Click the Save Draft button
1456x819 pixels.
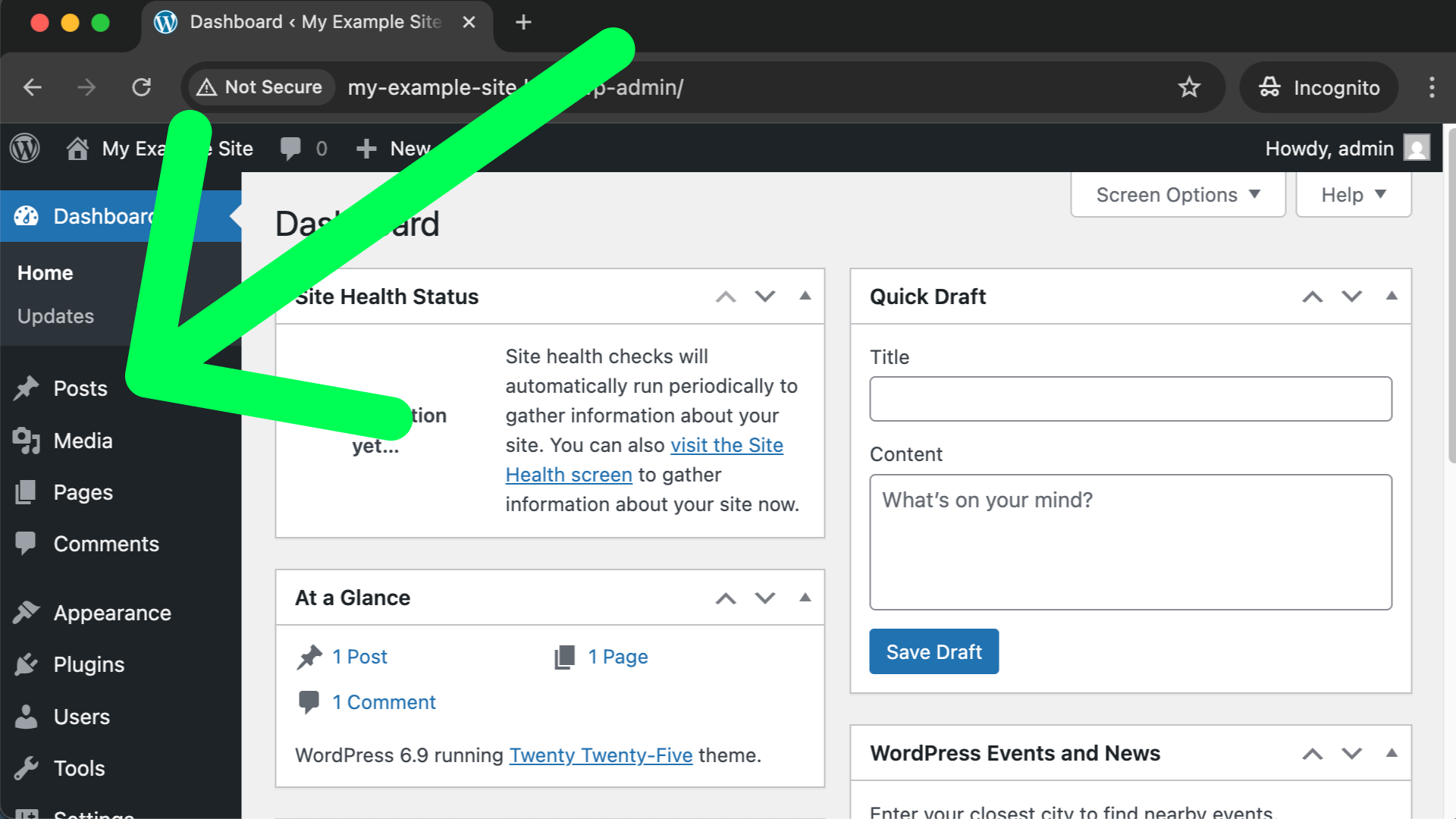tap(934, 651)
